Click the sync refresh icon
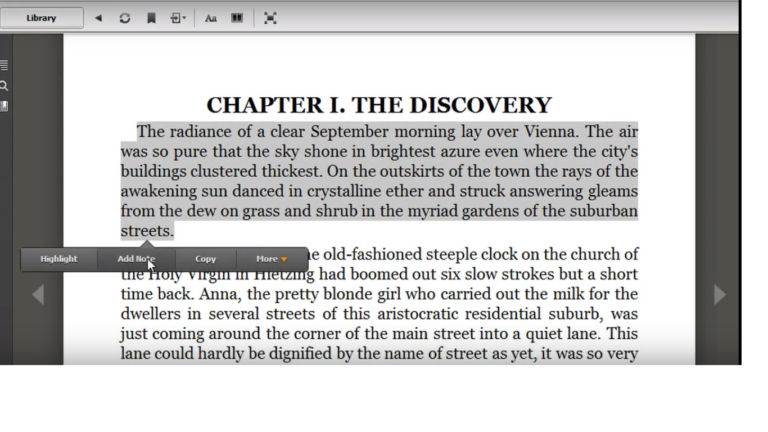768x432 pixels. pyautogui.click(x=125, y=18)
